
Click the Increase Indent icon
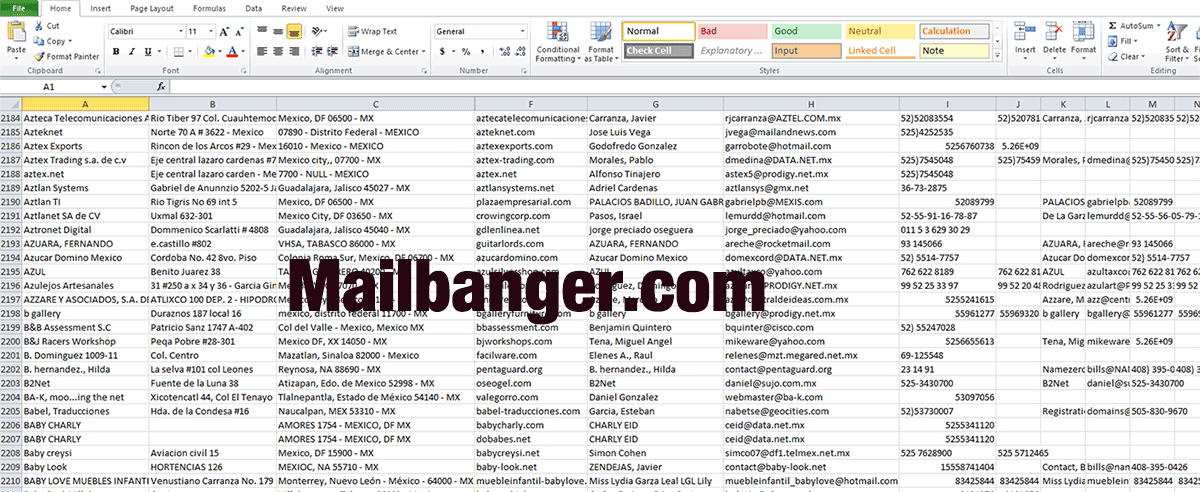point(331,51)
